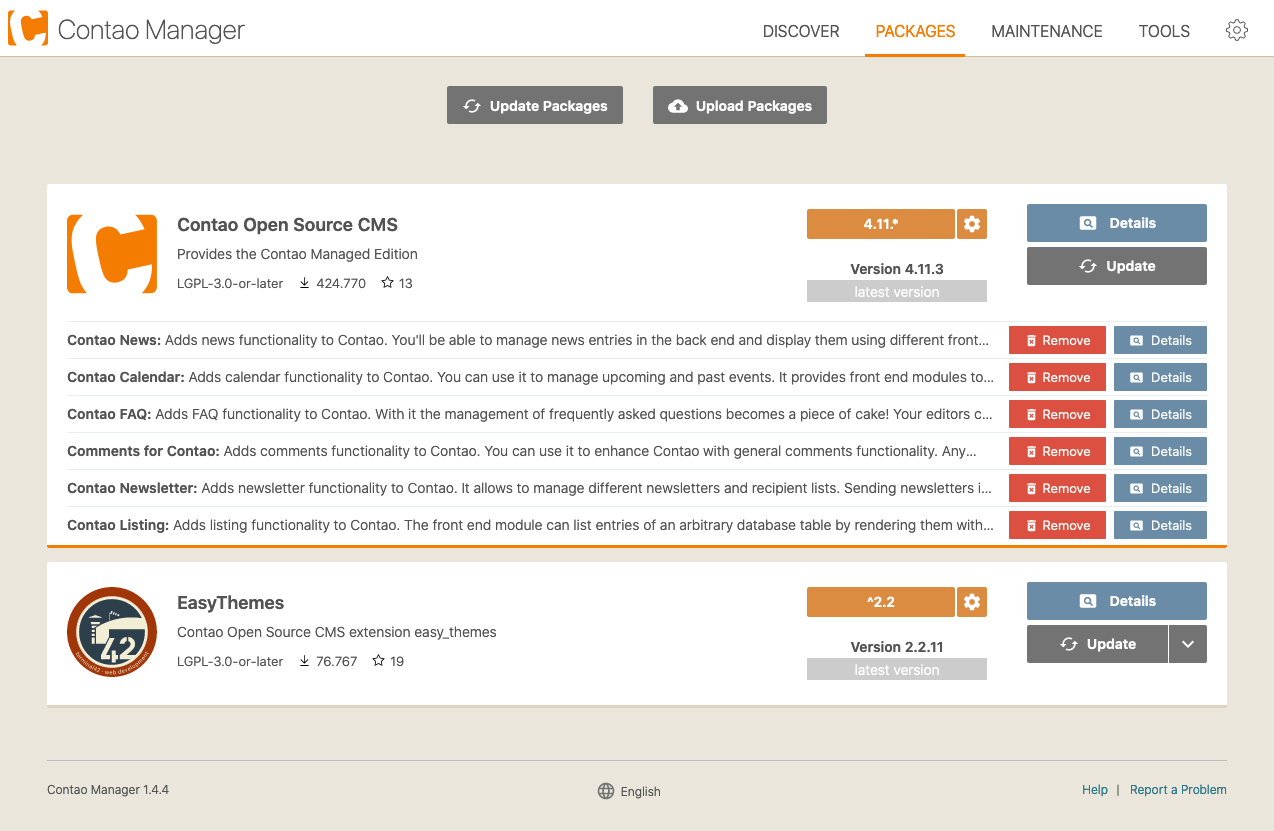Click the Contao Manager logo in header
The image size is (1274, 831).
[x=126, y=29]
